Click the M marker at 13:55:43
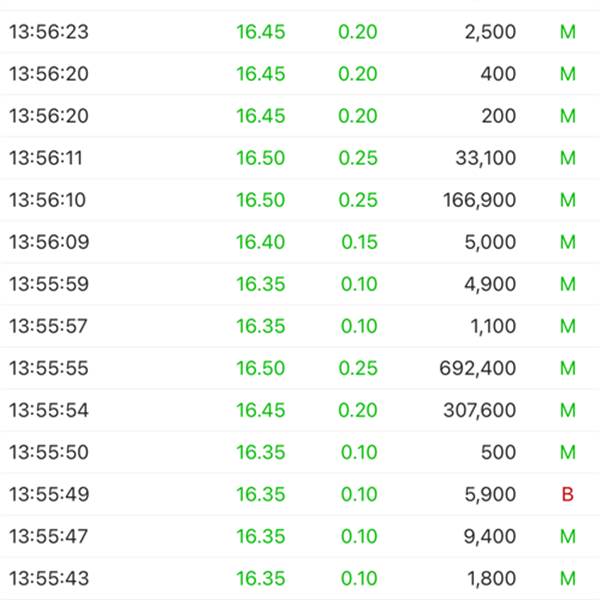Image resolution: width=600 pixels, height=600 pixels. coord(567,578)
